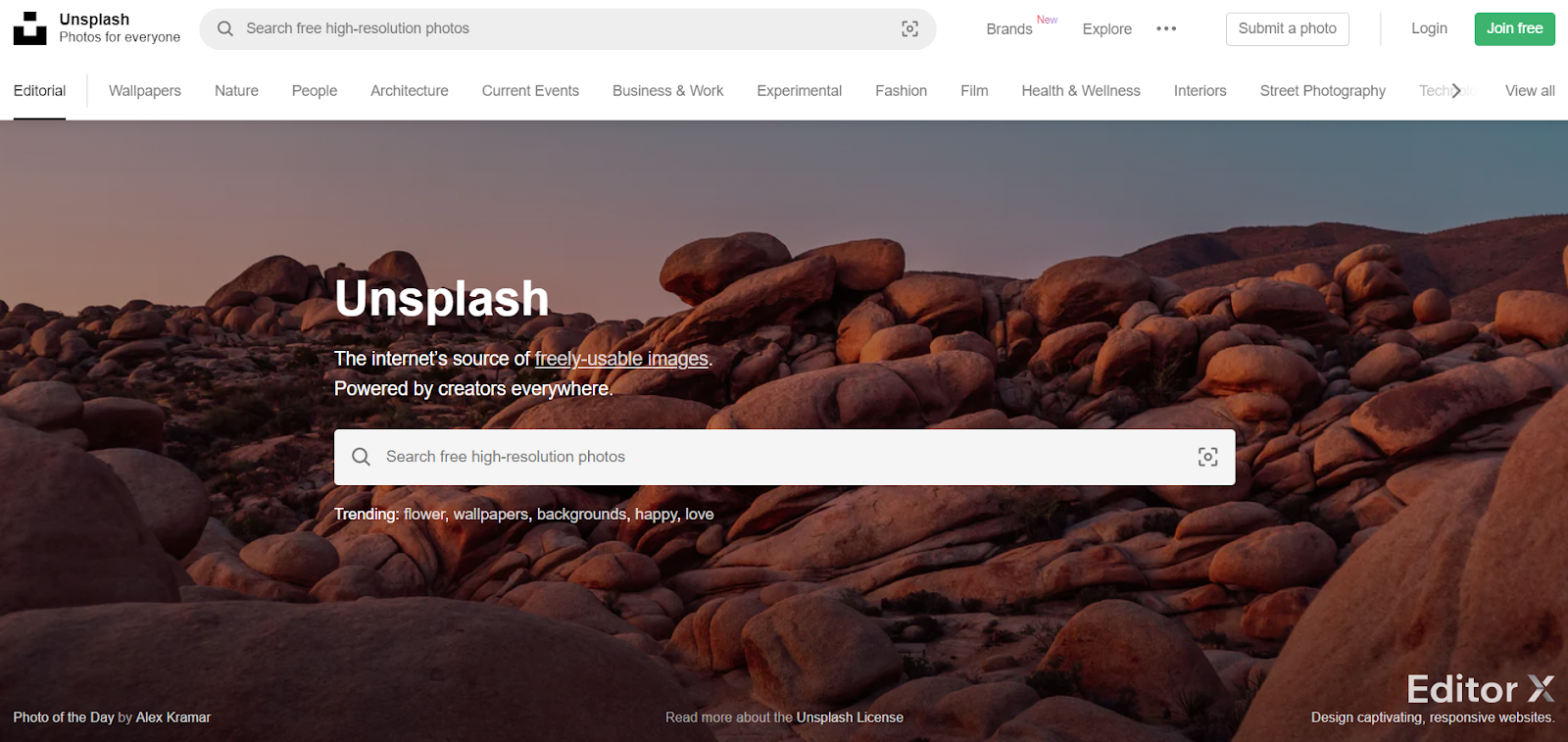Click the Editor X sponsor logo

[x=1481, y=689]
